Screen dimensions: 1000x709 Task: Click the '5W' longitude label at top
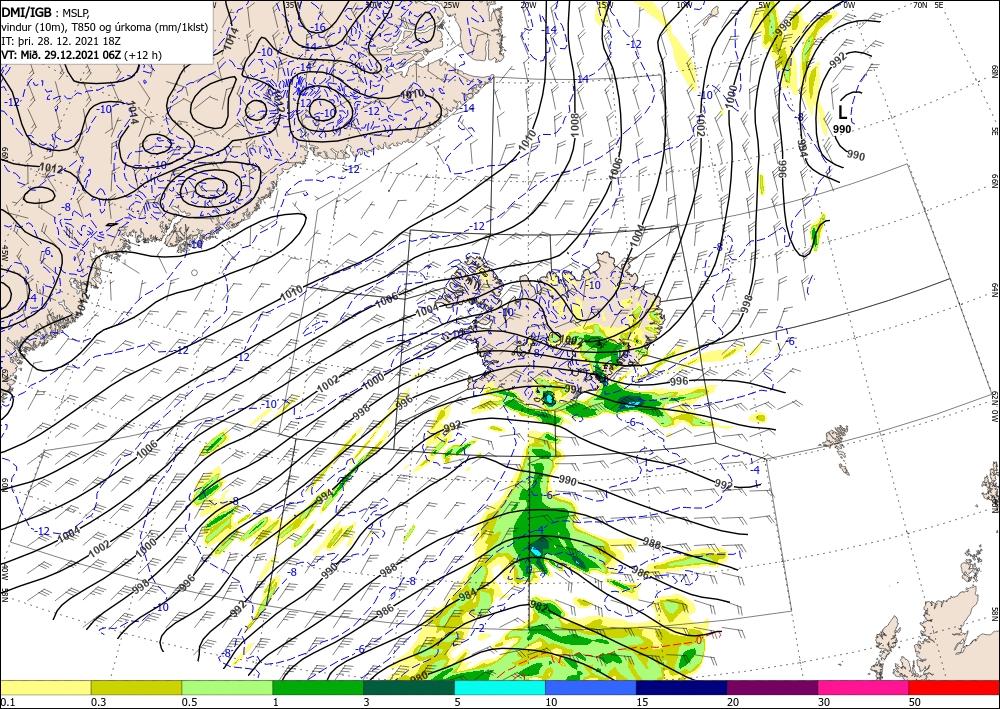pyautogui.click(x=764, y=5)
